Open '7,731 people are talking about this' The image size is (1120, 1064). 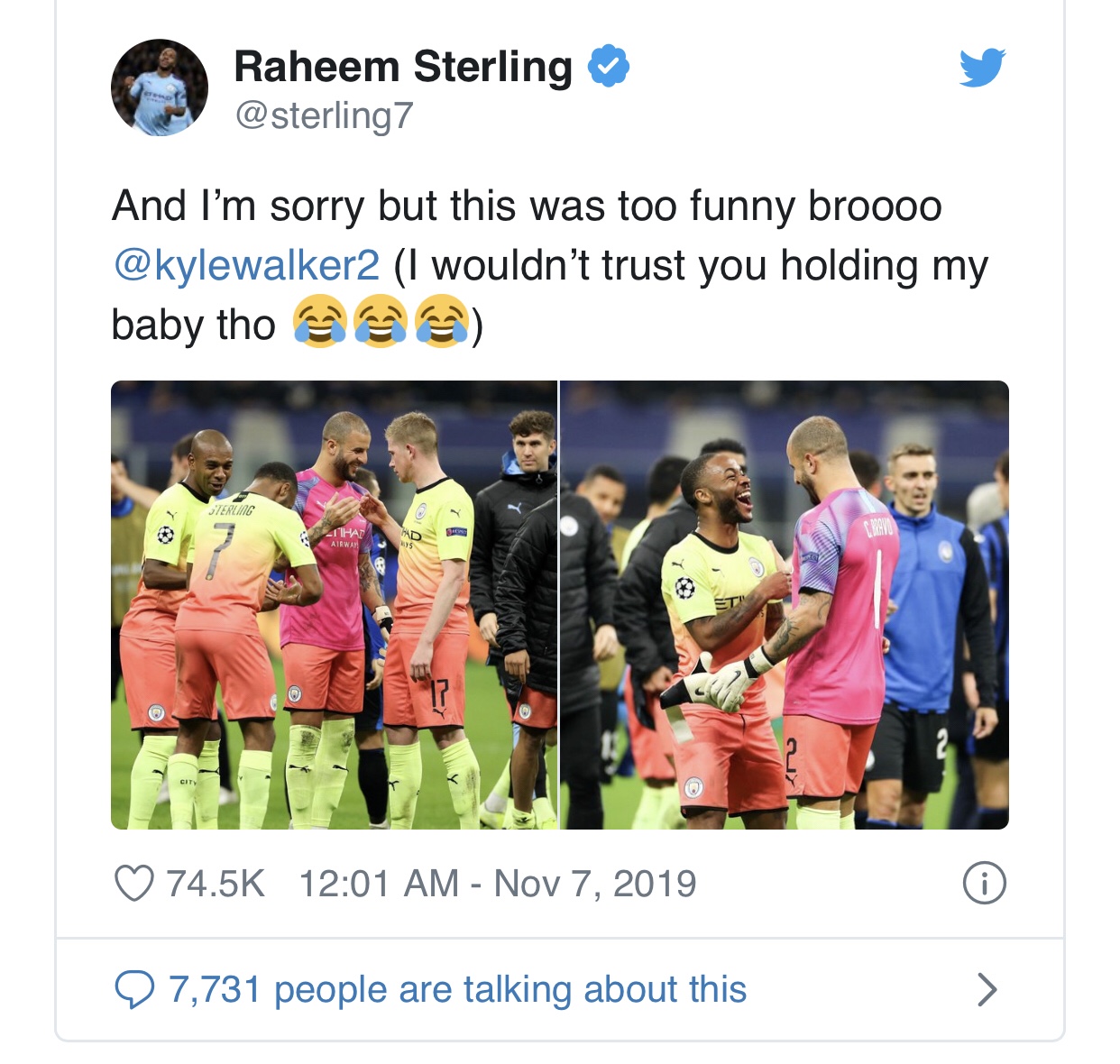click(458, 989)
